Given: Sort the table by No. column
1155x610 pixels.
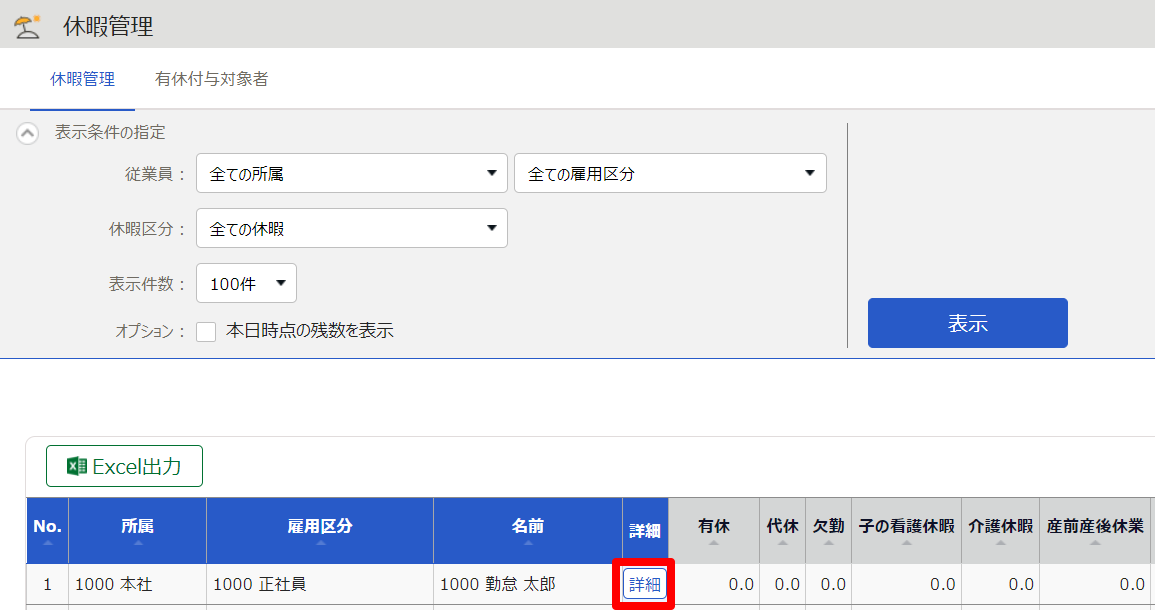Looking at the screenshot, I should tap(47, 530).
